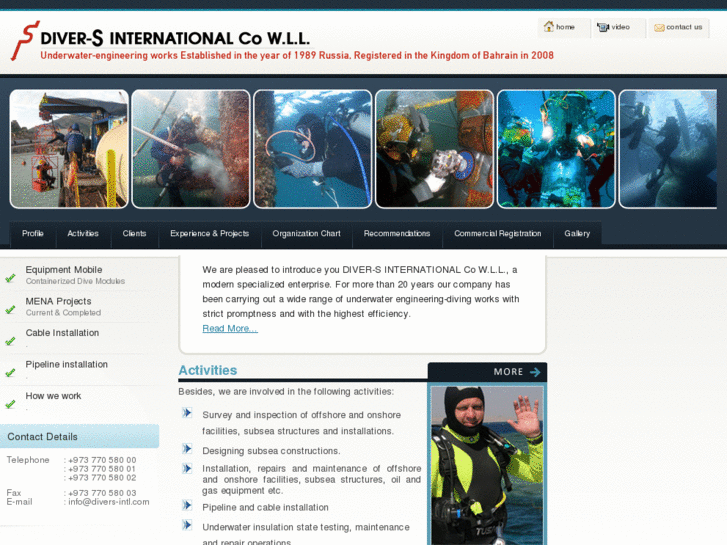Click first diver photo thumbnail in banner
This screenshot has height=545, width=727.
coord(69,149)
